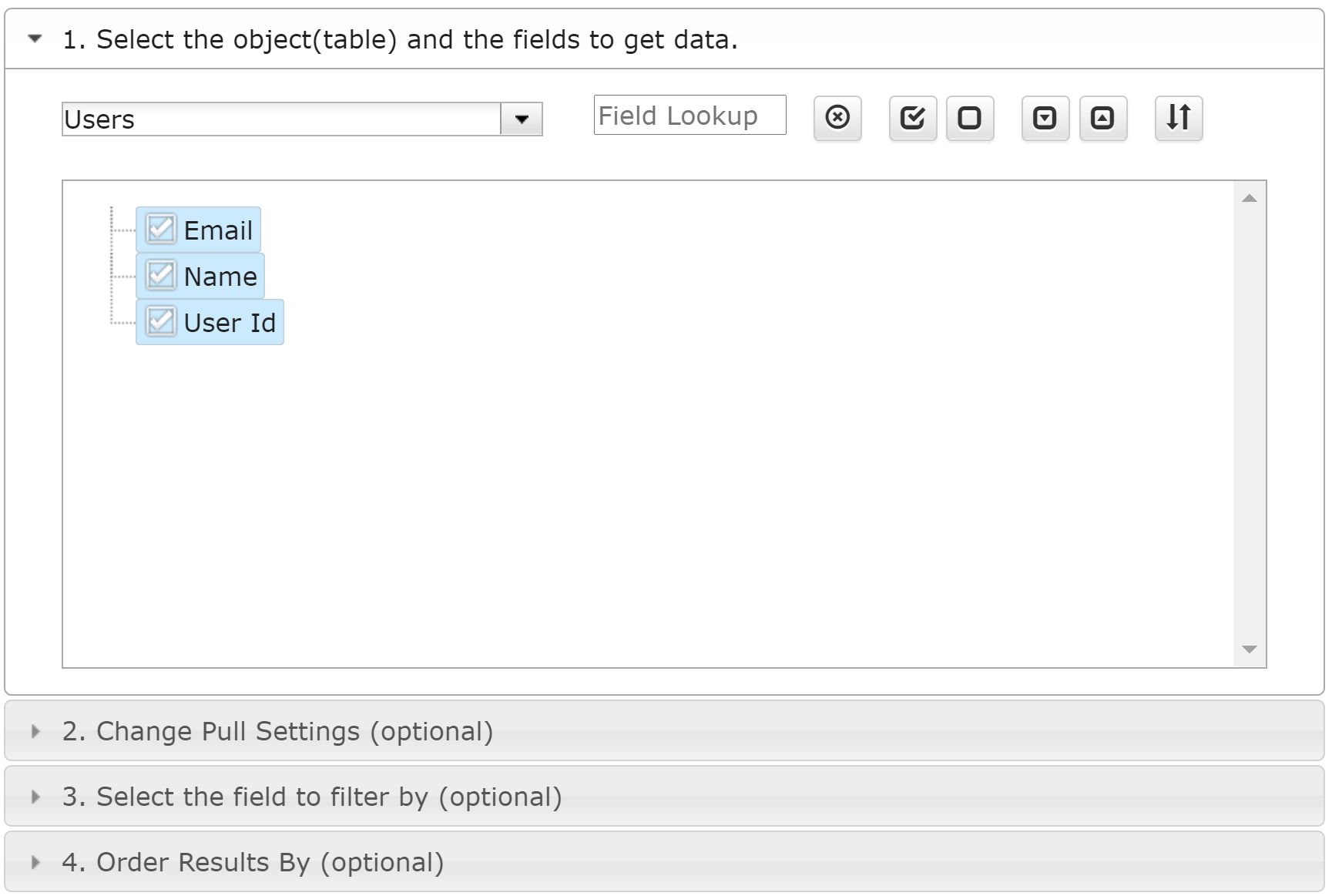
Task: Click the uncheck all fields icon
Action: click(x=970, y=118)
